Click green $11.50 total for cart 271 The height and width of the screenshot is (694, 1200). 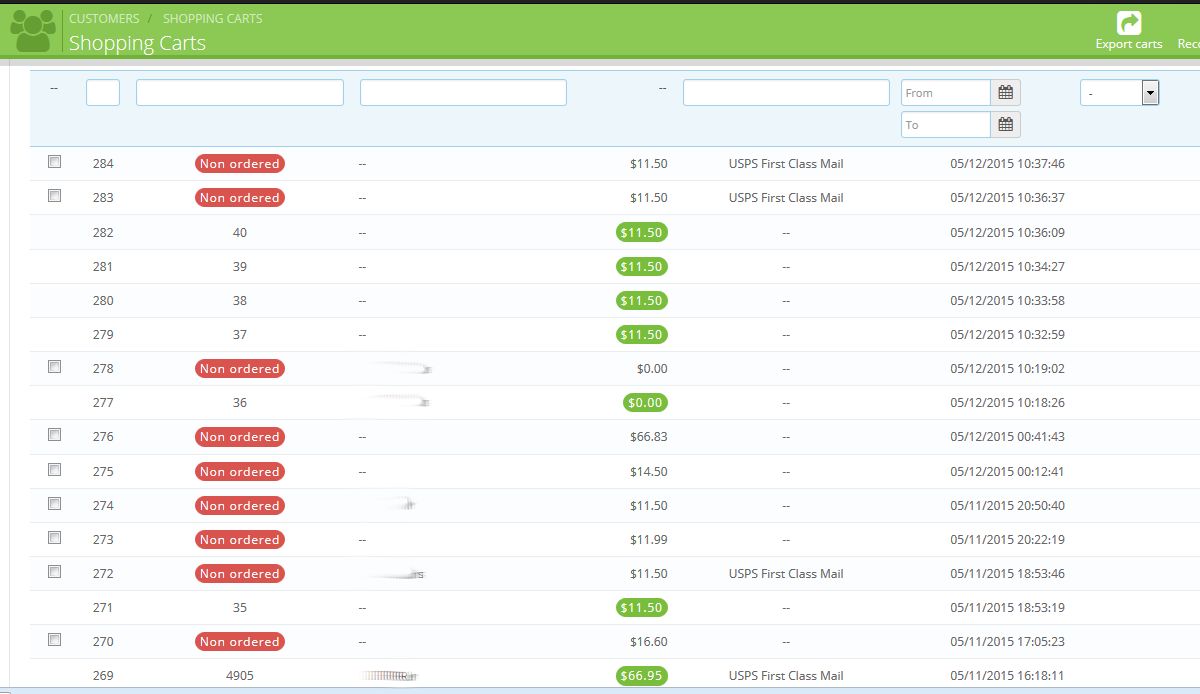coord(642,608)
